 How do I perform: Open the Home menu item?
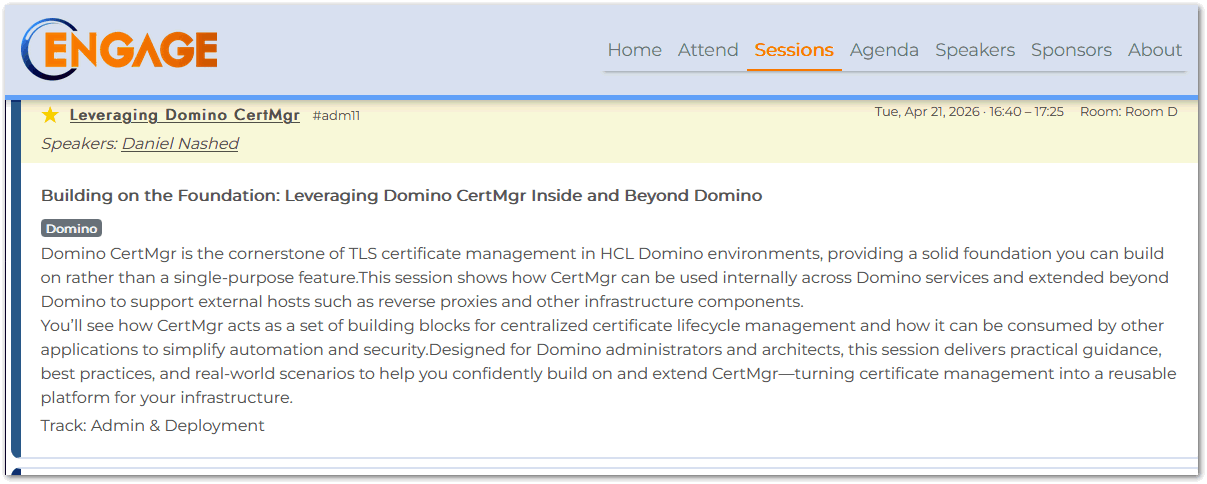pyautogui.click(x=634, y=50)
